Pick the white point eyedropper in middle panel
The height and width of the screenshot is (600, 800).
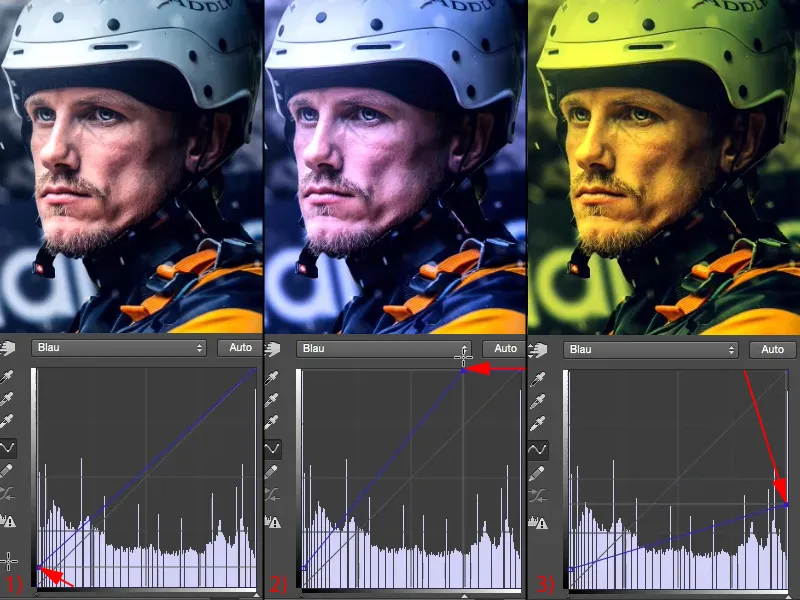[271, 421]
